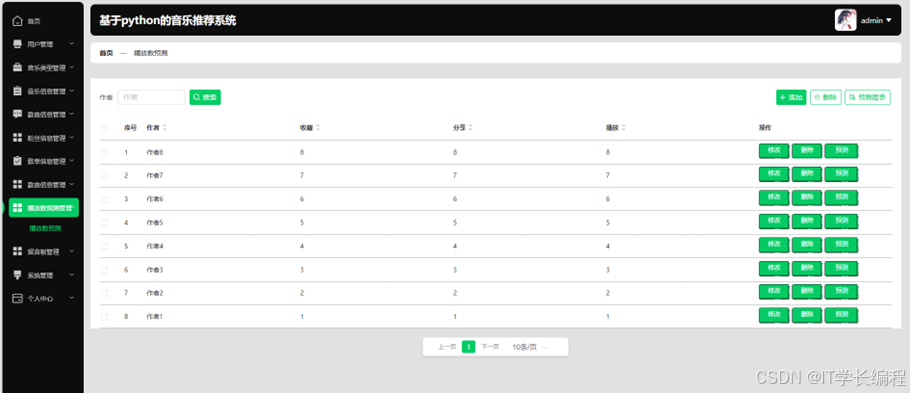Sort the table by the 作者 column arrows

coord(164,128)
